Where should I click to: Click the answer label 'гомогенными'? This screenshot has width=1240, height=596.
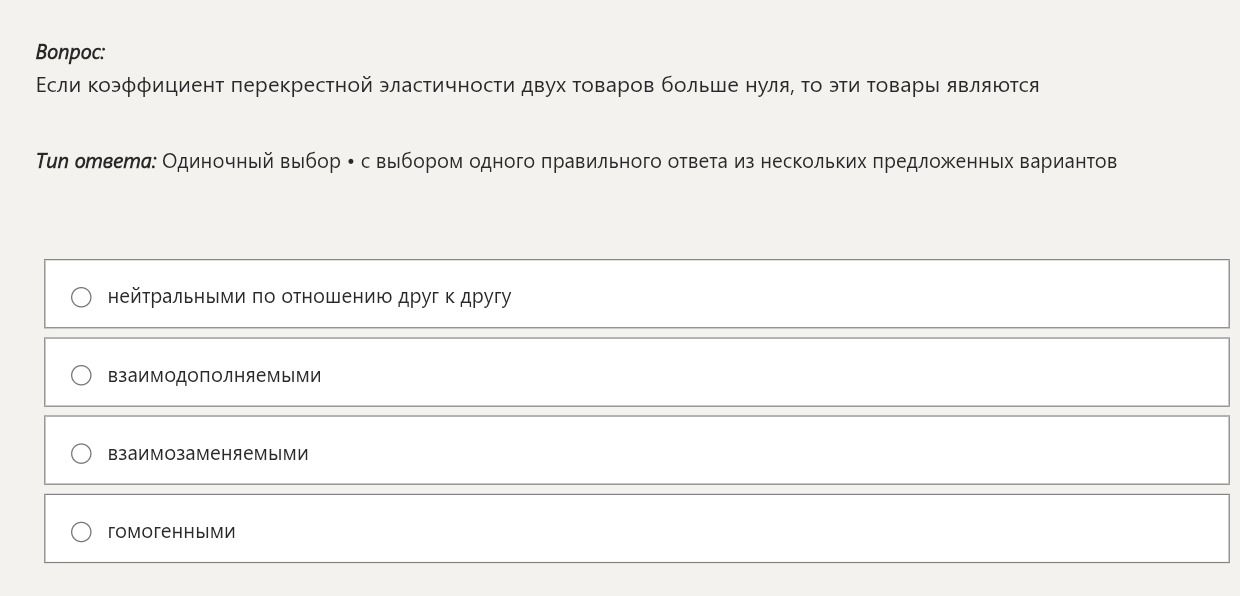171,531
